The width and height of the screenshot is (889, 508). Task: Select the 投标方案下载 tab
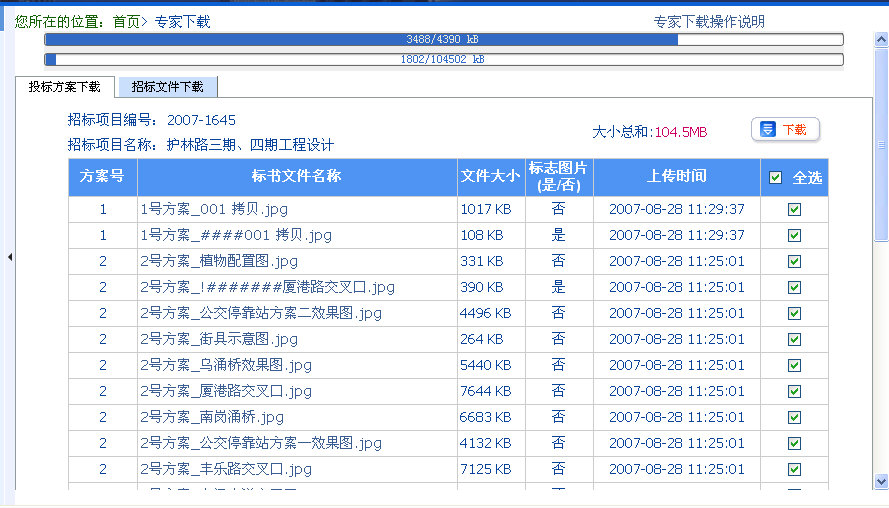[x=65, y=87]
